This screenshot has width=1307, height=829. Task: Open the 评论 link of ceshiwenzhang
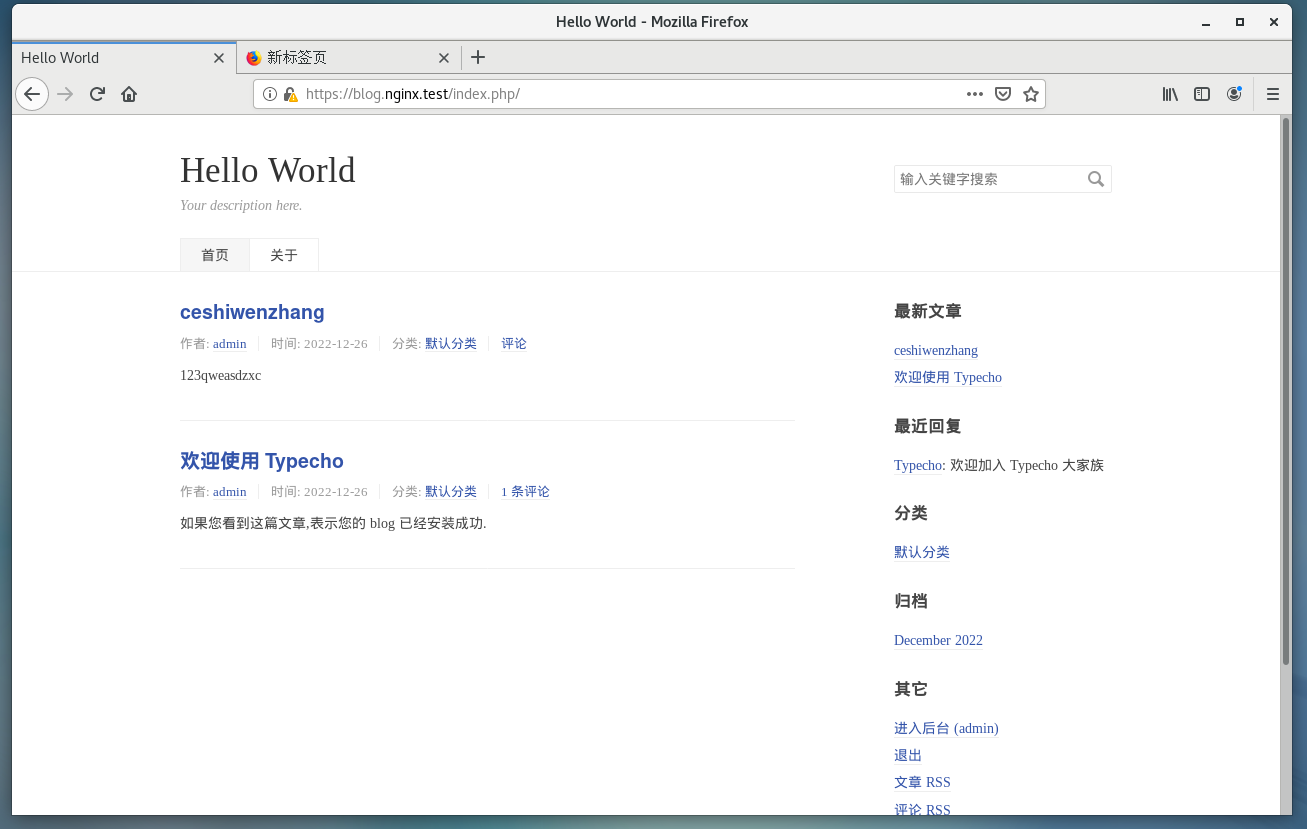coord(514,344)
